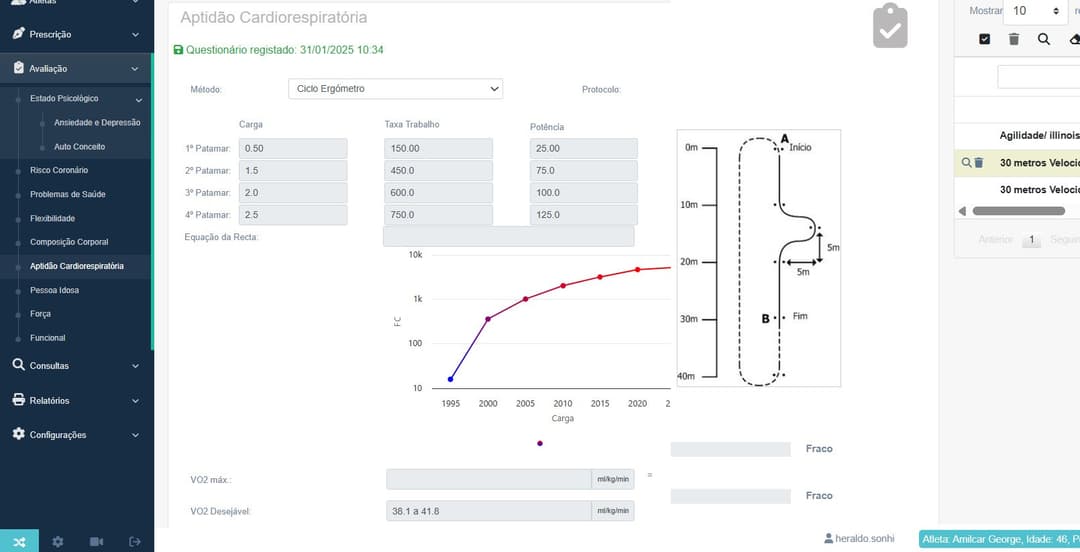
Task: Open the Método dropdown showing Ciclo Ergómetro
Action: pos(395,89)
